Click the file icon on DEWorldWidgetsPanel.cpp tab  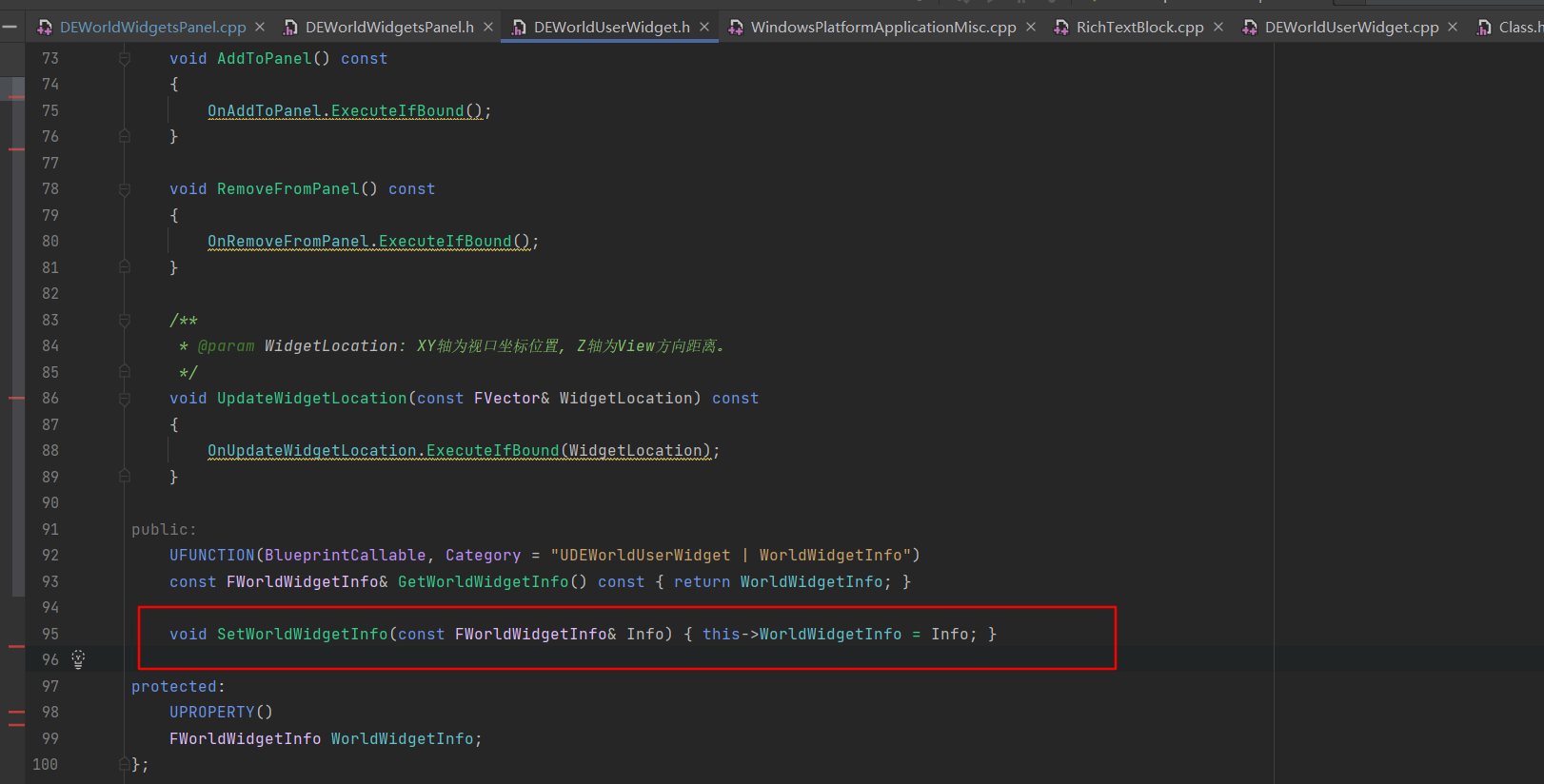click(44, 28)
